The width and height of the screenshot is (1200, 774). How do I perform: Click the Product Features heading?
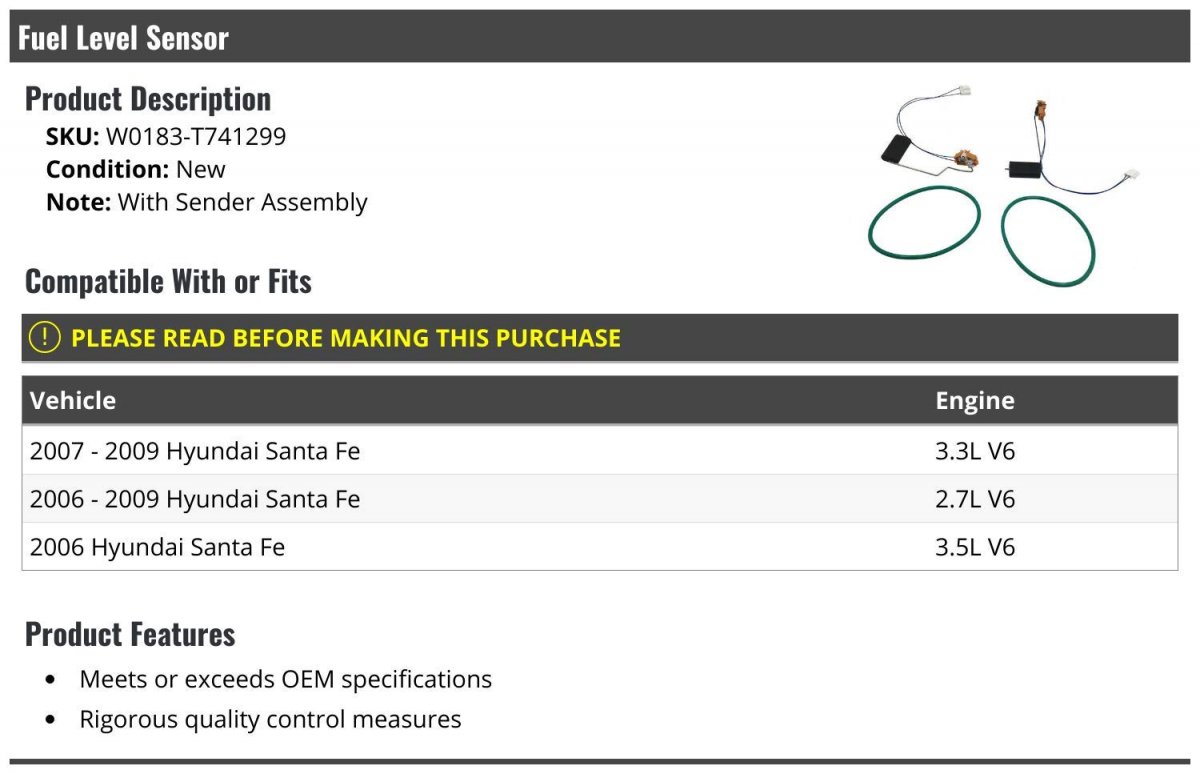coord(130,634)
